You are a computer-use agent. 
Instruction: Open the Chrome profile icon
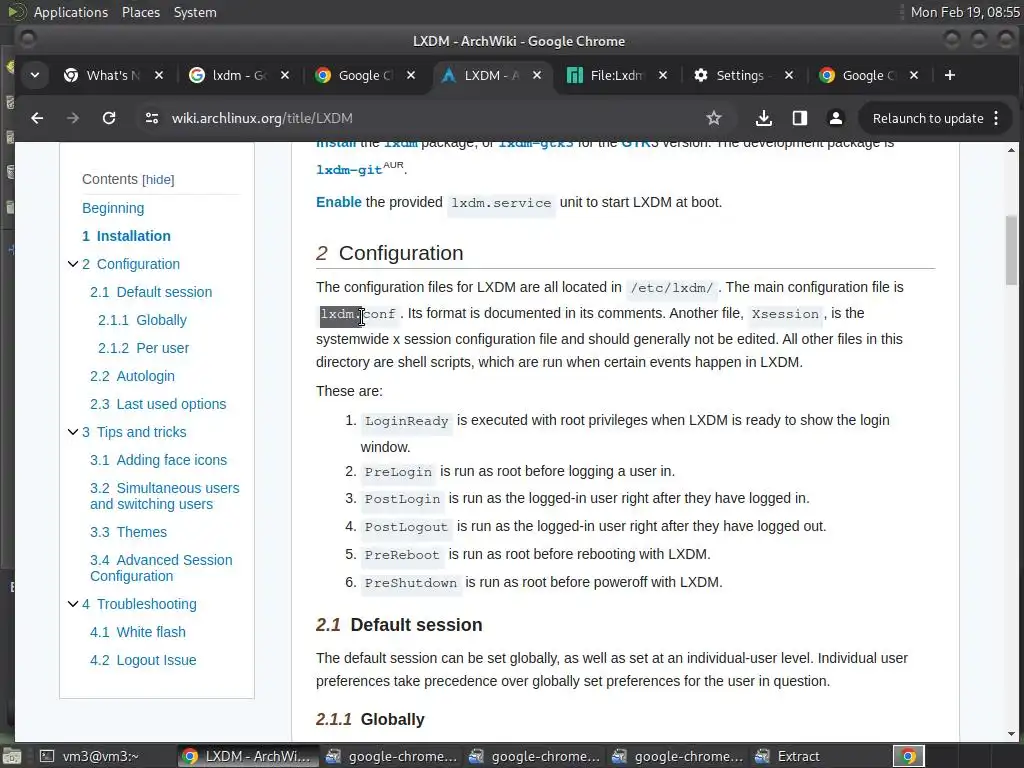(835, 118)
